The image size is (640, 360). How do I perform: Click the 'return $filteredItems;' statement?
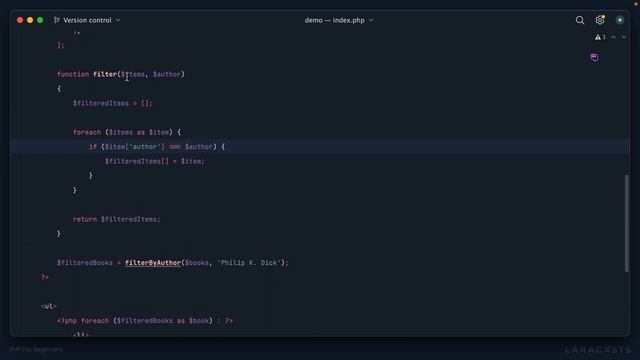tap(117, 219)
